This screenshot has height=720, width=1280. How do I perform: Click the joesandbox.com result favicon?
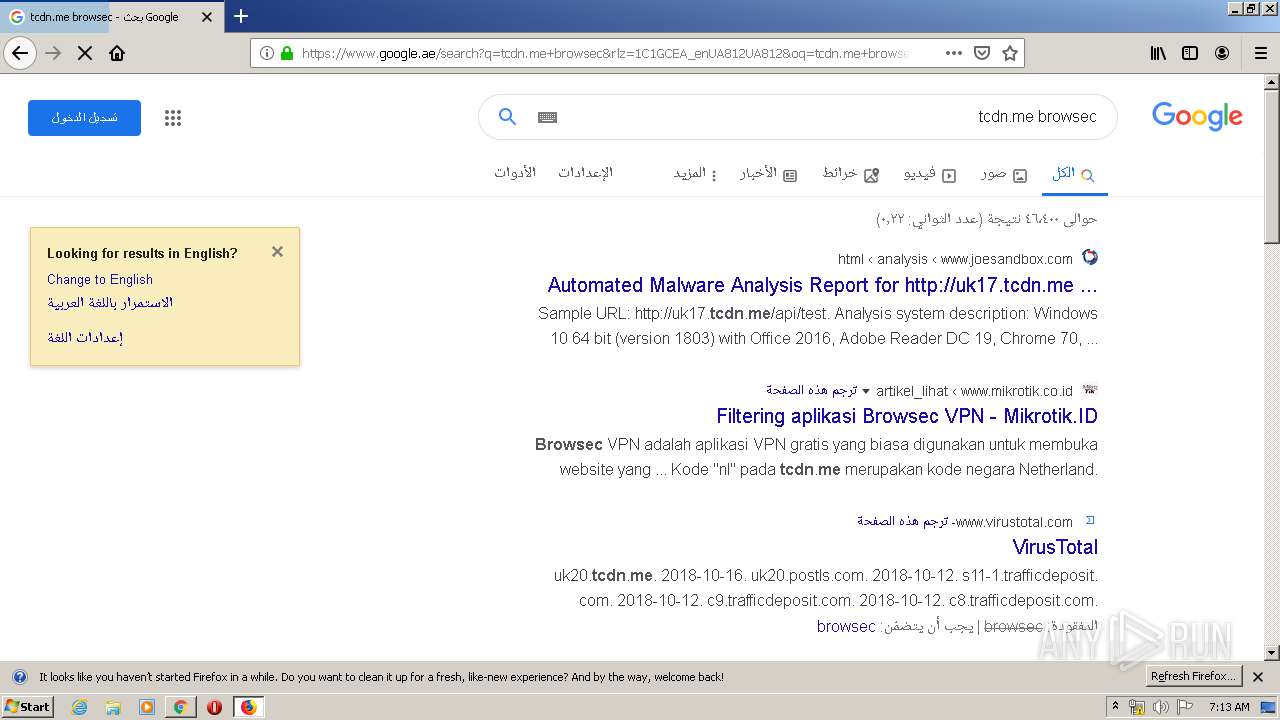pyautogui.click(x=1090, y=258)
